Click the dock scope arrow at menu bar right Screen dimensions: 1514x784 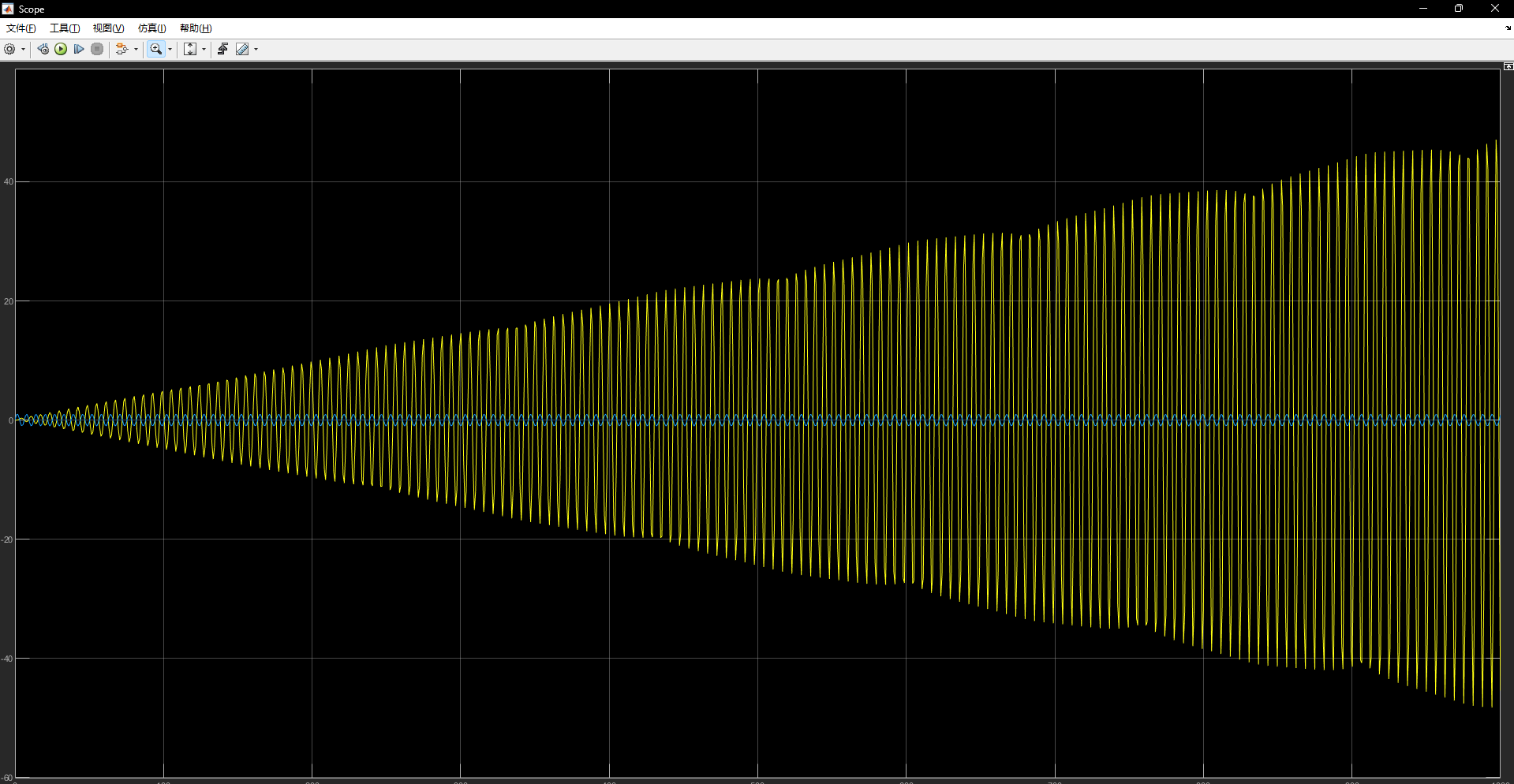click(1508, 28)
